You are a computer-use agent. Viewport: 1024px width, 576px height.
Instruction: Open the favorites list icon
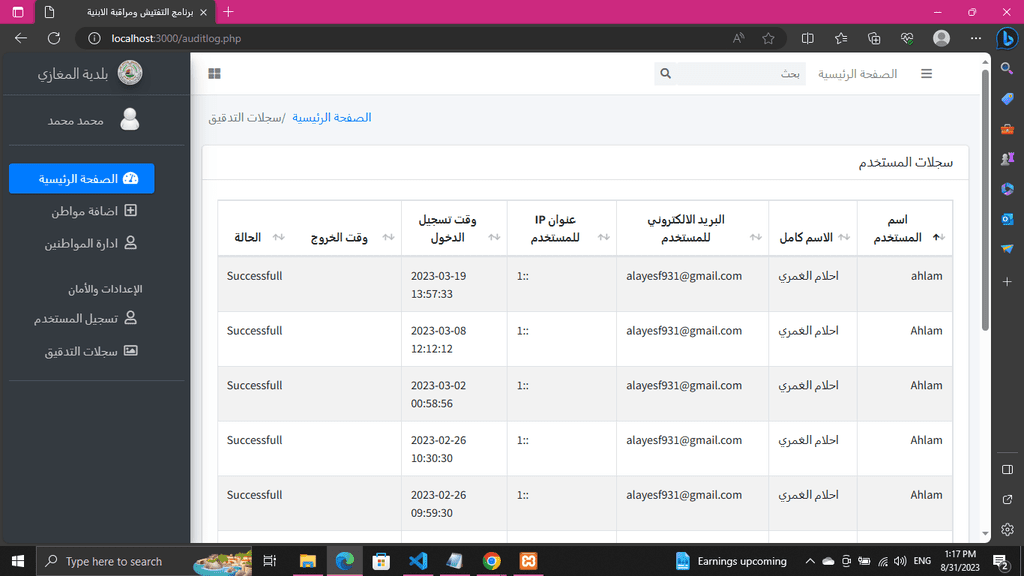pos(840,39)
